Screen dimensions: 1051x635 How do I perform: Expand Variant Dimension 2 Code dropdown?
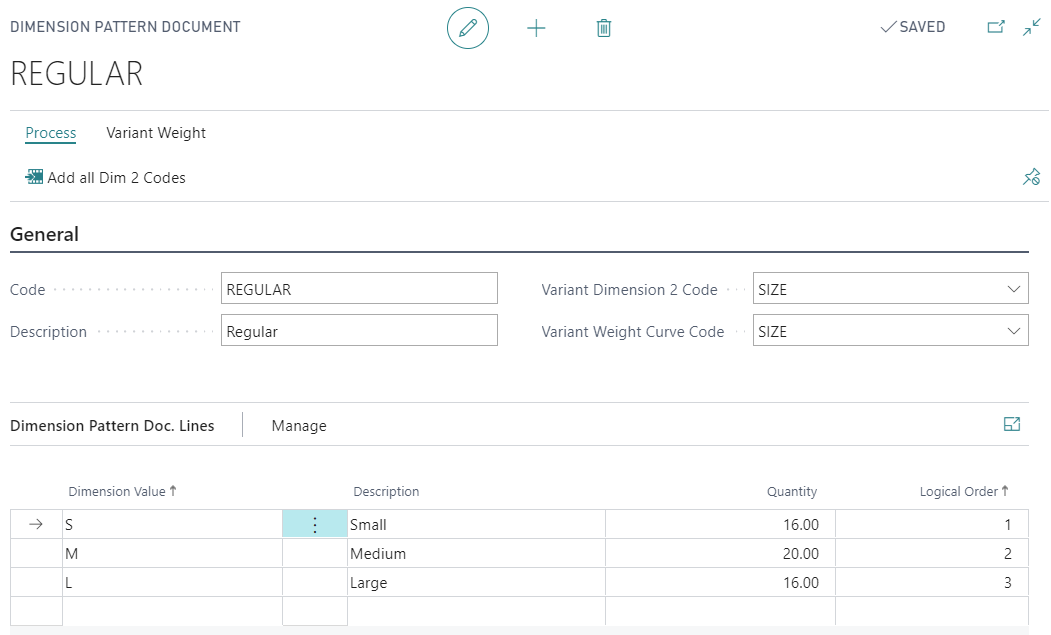(x=1014, y=290)
